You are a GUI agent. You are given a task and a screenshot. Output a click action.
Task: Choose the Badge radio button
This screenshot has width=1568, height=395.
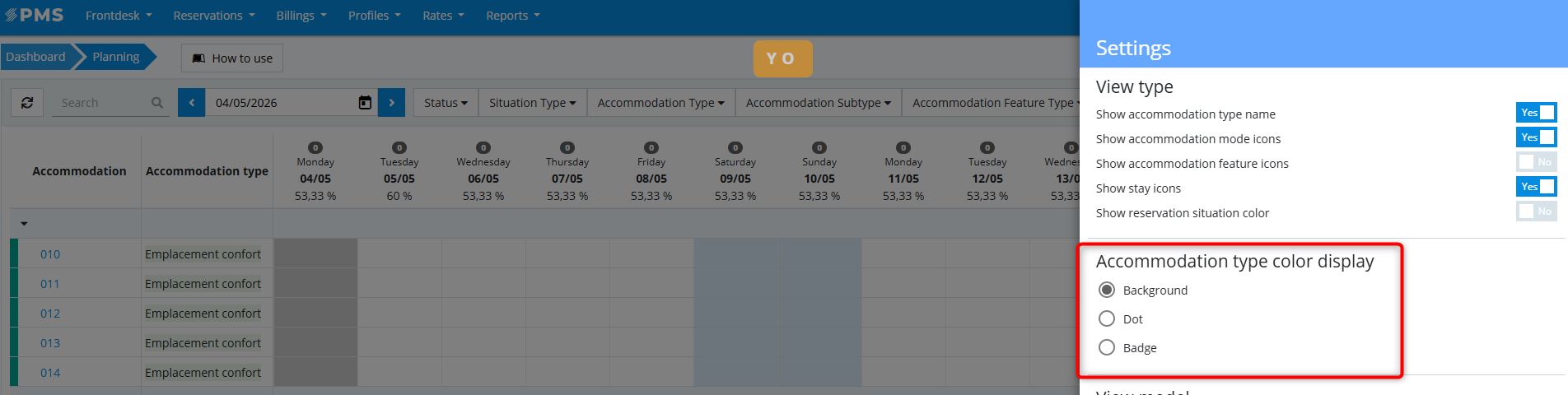[1107, 347]
